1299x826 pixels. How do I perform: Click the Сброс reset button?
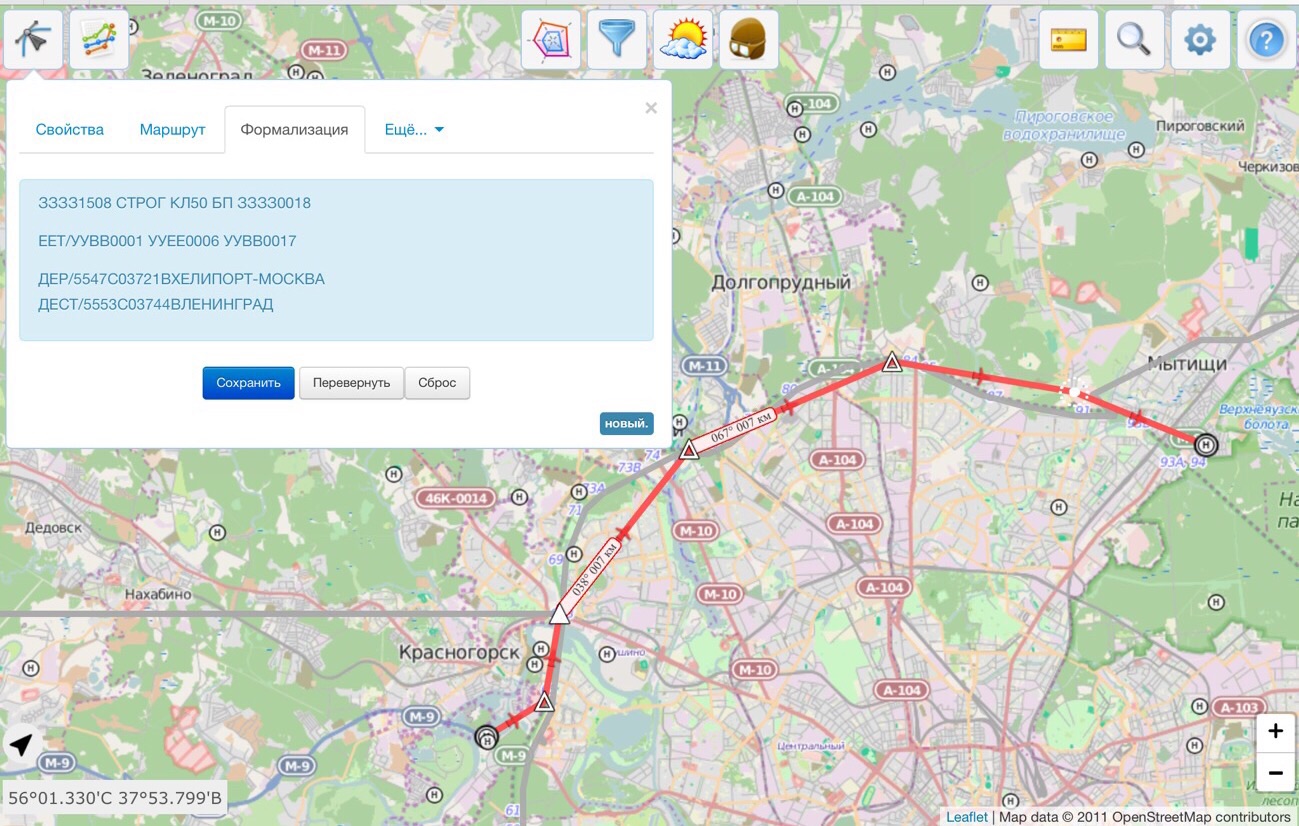coord(437,383)
